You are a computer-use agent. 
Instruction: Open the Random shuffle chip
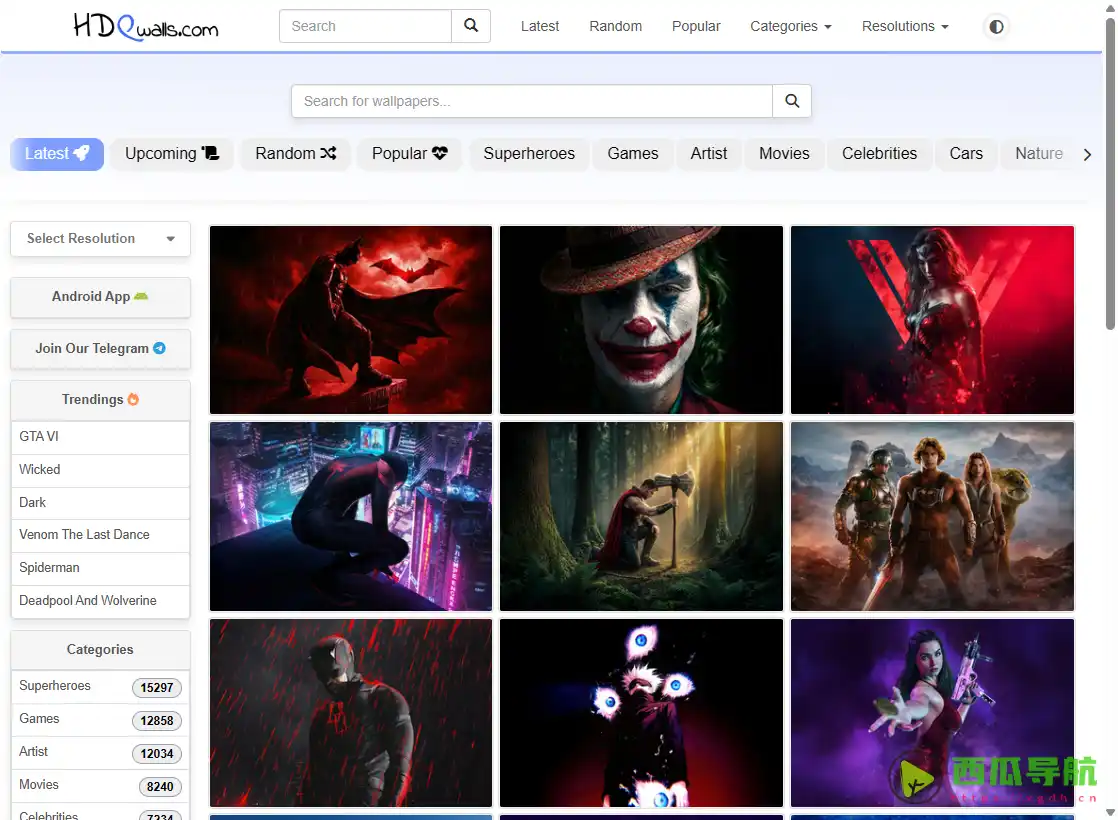point(295,154)
